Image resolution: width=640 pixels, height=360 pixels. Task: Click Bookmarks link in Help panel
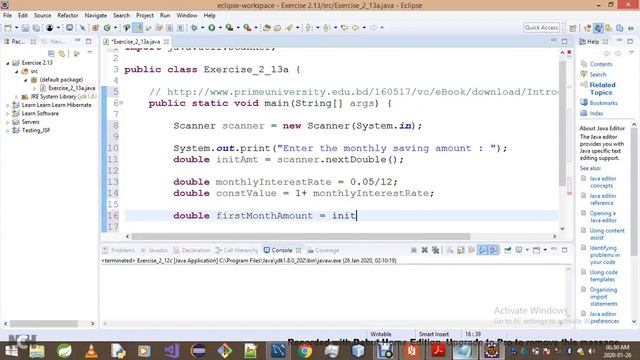[603, 103]
